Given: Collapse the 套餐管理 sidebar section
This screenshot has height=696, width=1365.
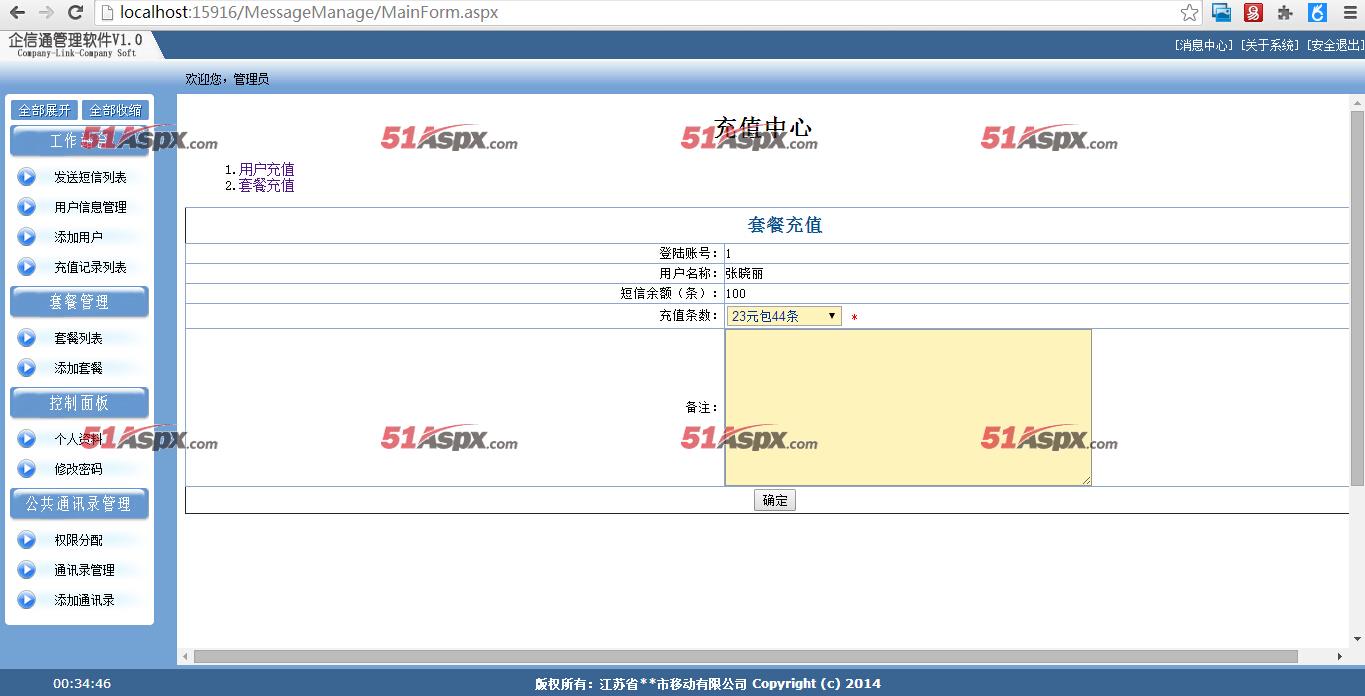Looking at the screenshot, I should pyautogui.click(x=79, y=302).
